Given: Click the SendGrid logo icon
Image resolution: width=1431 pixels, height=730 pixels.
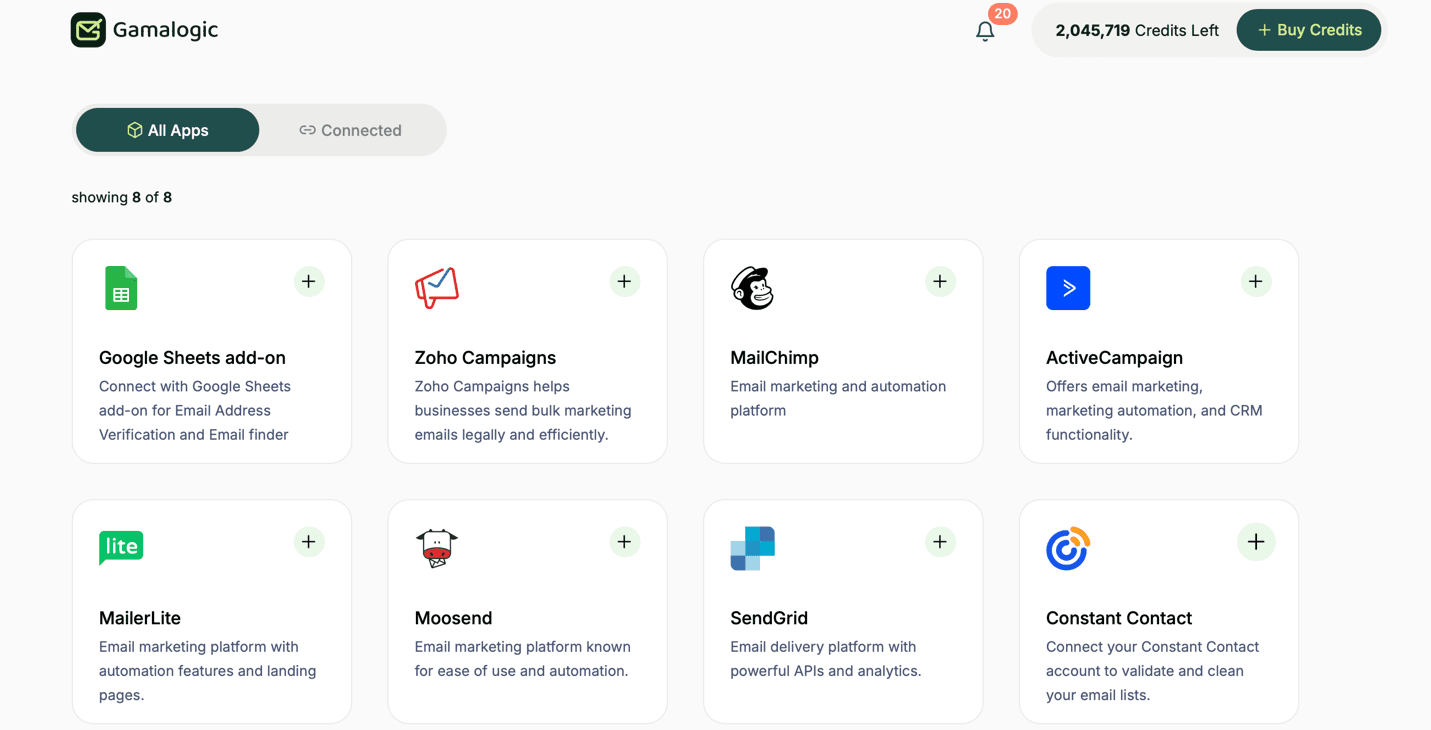Looking at the screenshot, I should [752, 548].
